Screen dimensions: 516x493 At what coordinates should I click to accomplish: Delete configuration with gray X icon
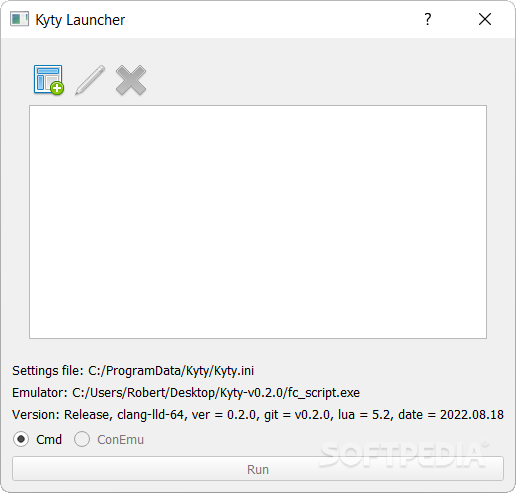(131, 80)
